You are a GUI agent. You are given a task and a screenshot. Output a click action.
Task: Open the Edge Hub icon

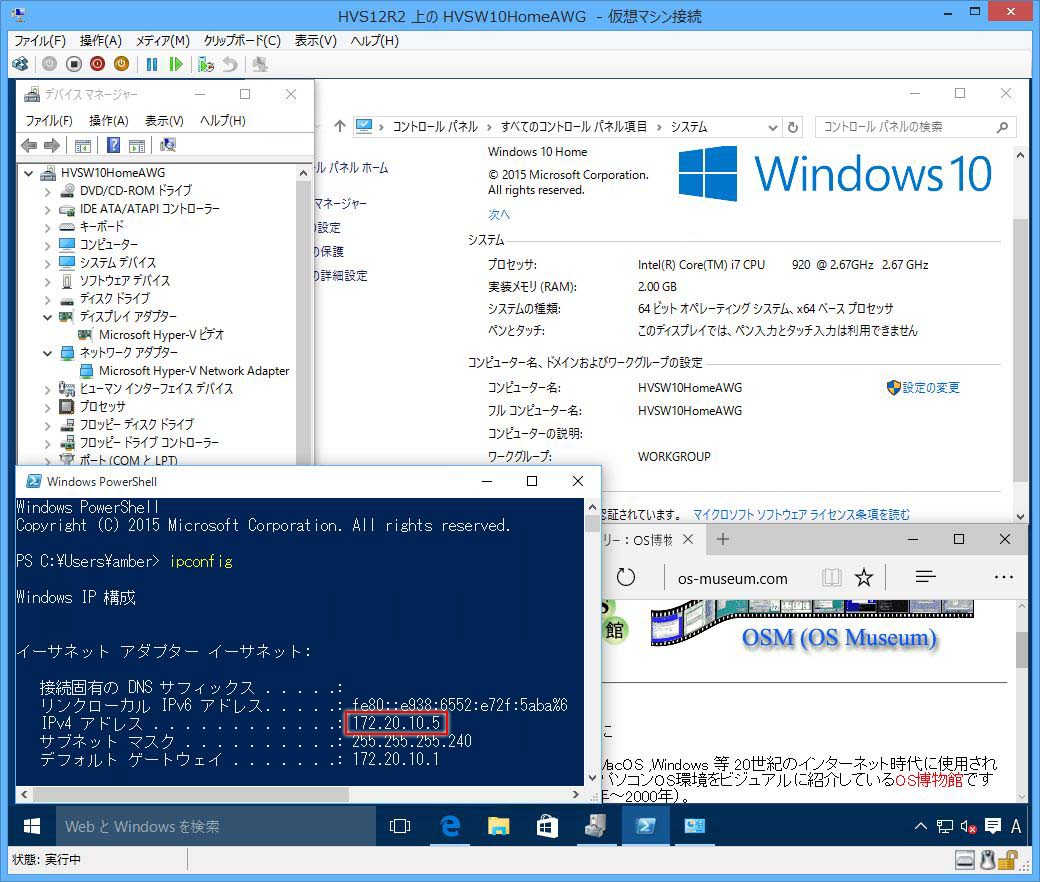click(925, 577)
